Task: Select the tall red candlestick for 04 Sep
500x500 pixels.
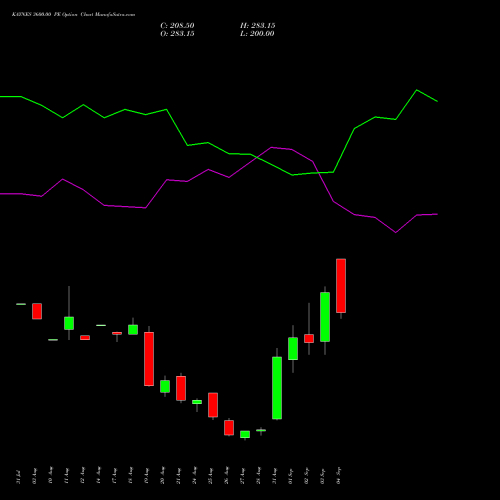Action: 341,286
